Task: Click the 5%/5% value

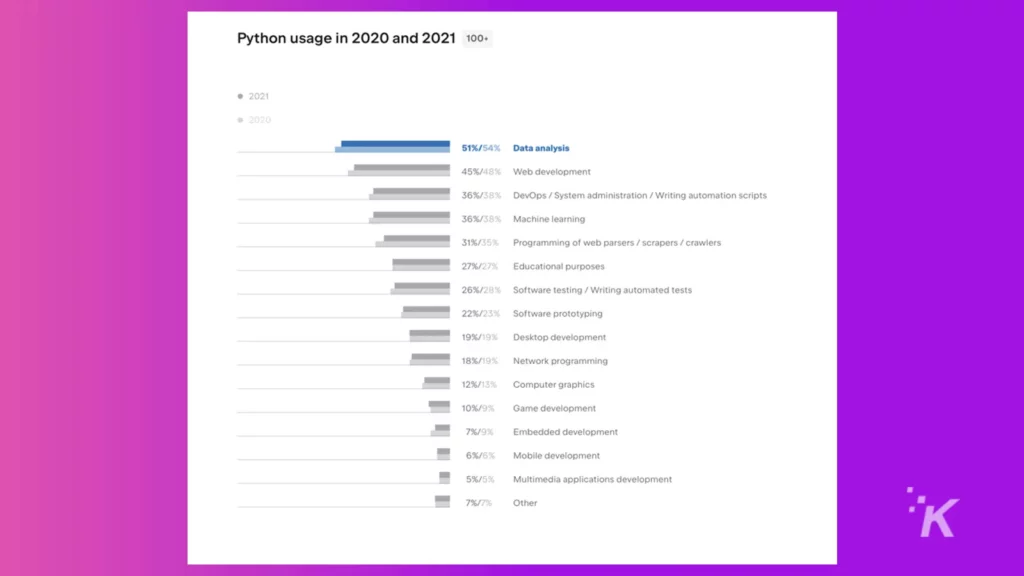Action: coord(480,479)
